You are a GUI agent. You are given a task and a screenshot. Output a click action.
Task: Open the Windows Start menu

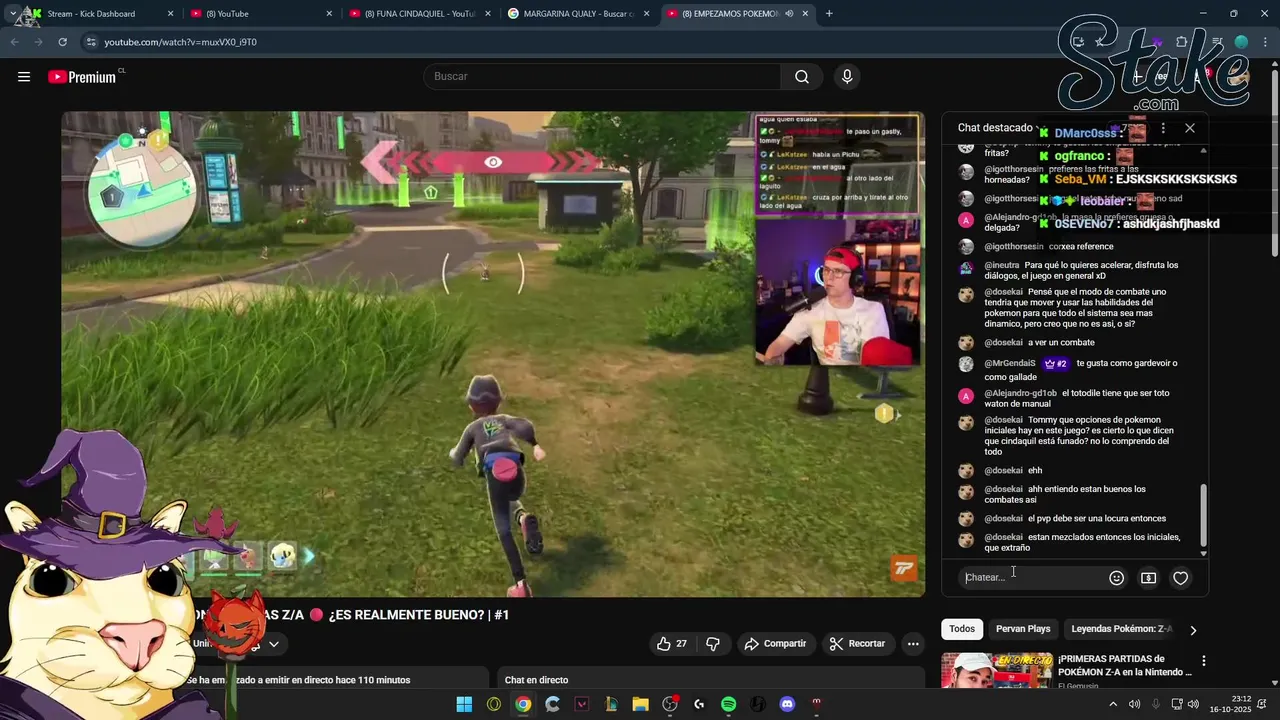(464, 704)
